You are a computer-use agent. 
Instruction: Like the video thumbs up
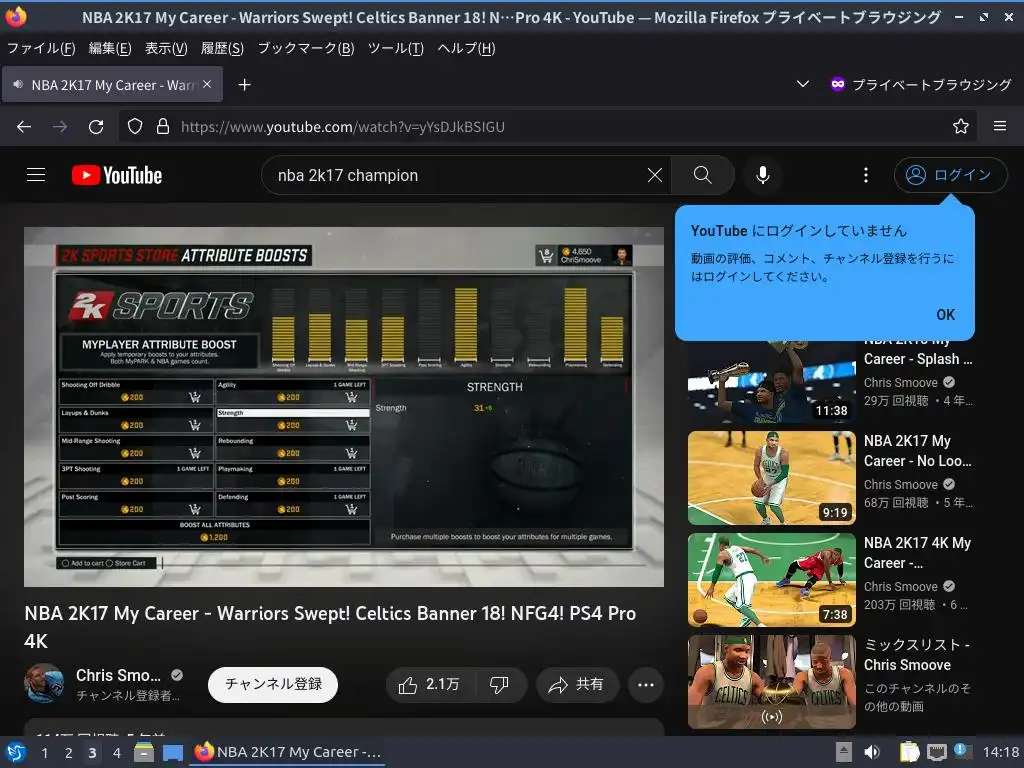click(429, 684)
